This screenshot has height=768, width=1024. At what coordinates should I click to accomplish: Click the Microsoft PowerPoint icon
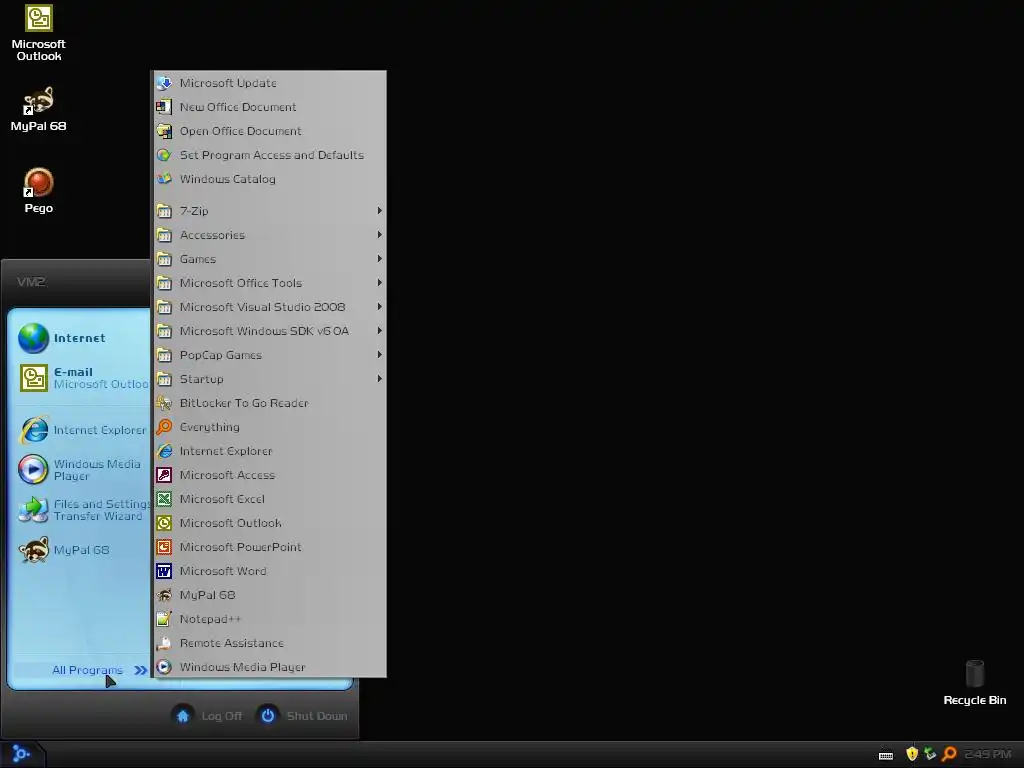(164, 547)
